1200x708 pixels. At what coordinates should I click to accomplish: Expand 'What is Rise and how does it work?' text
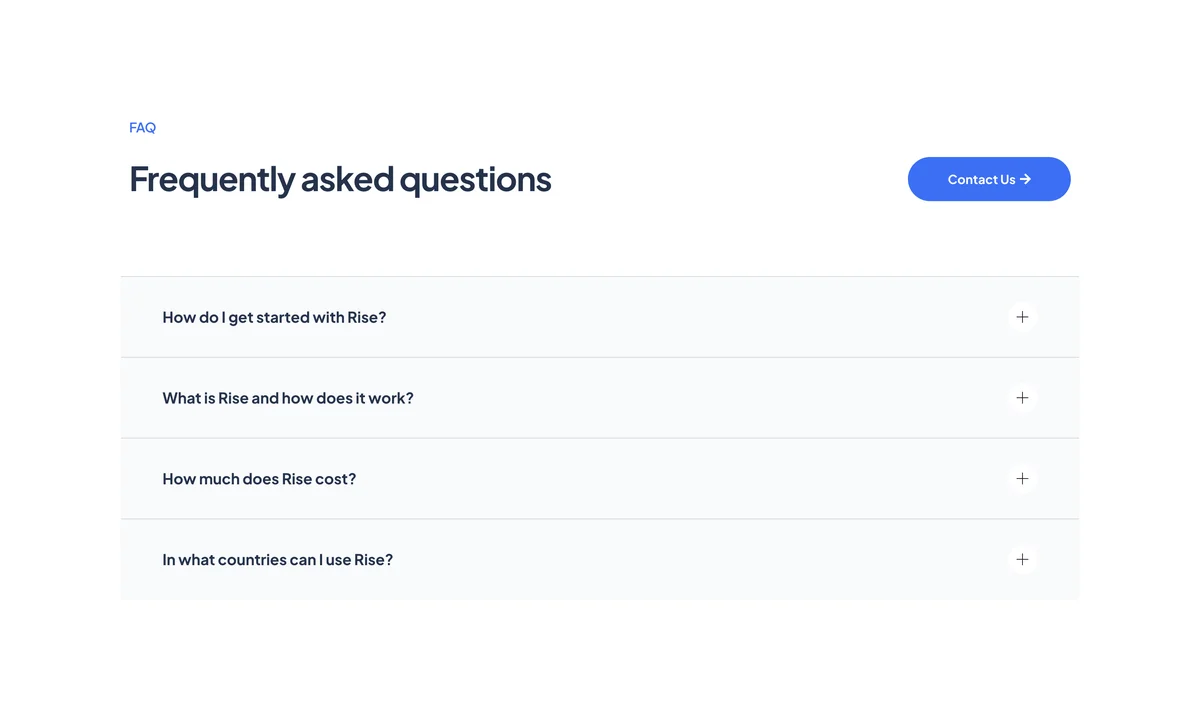point(288,398)
